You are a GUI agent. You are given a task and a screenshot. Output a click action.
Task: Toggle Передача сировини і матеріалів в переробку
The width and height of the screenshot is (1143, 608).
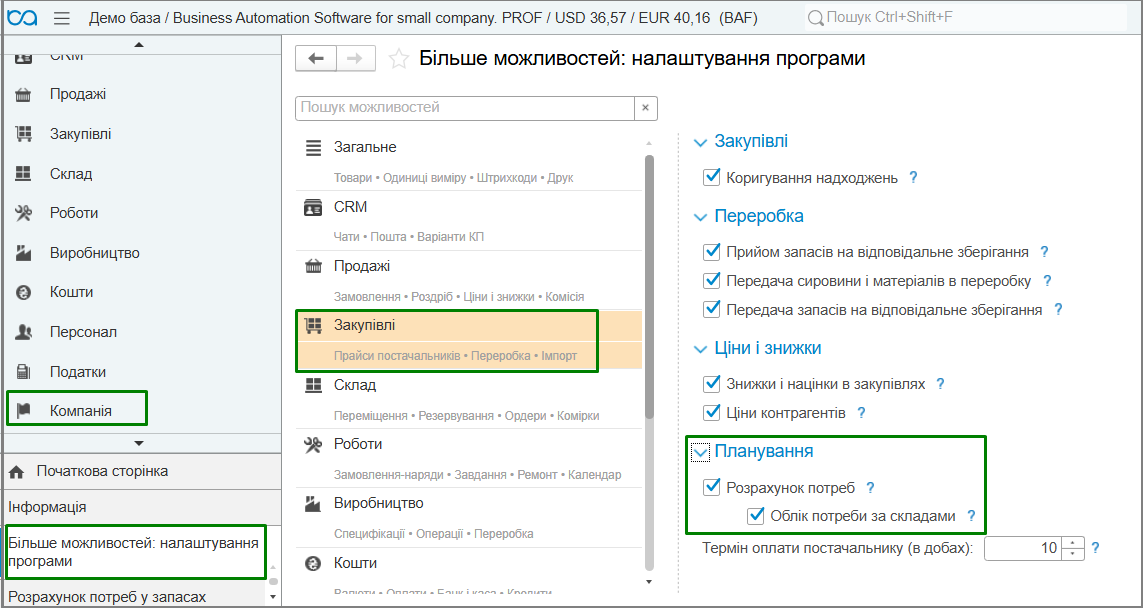coord(711,281)
